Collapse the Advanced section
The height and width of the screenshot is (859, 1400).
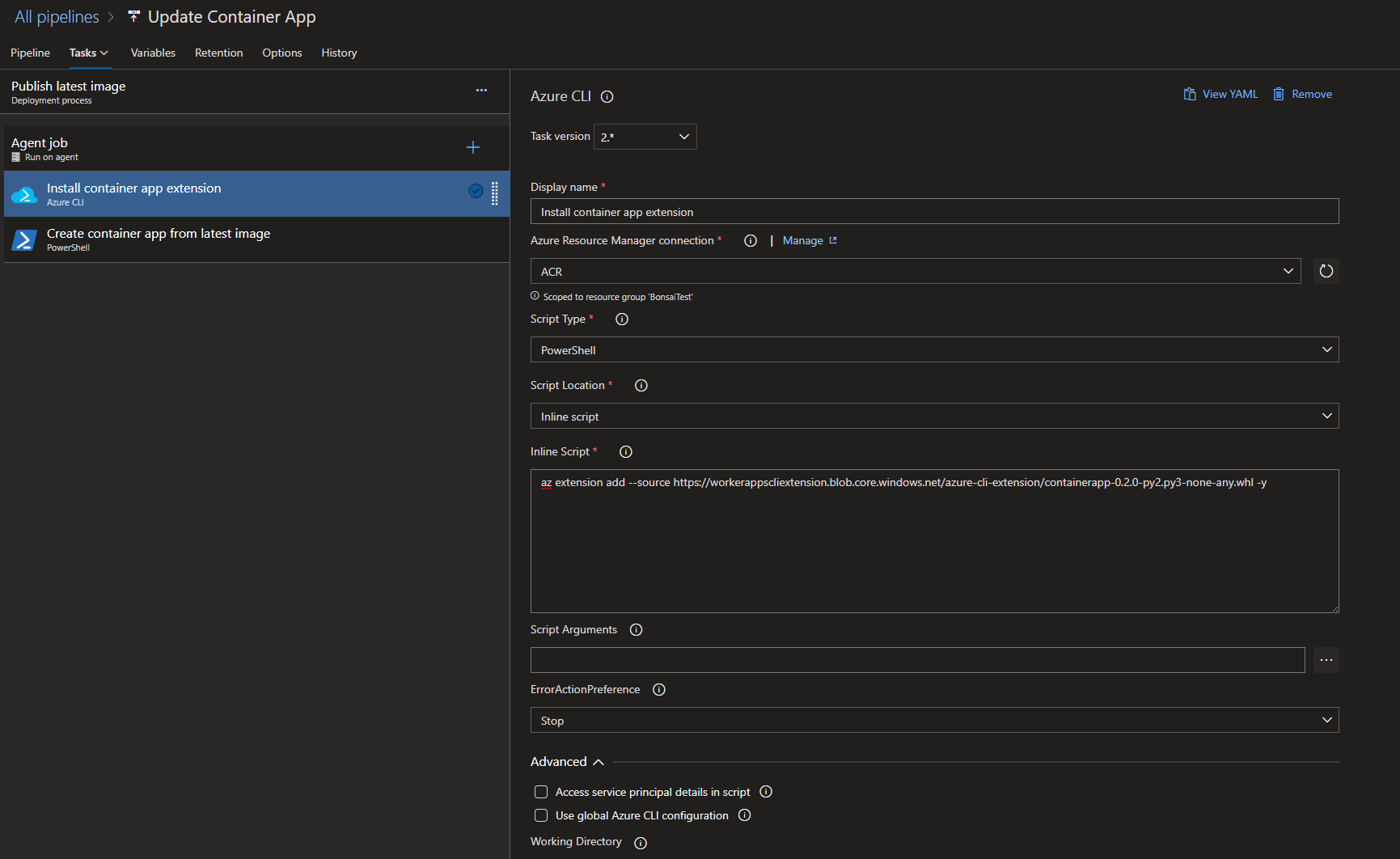[x=568, y=762]
